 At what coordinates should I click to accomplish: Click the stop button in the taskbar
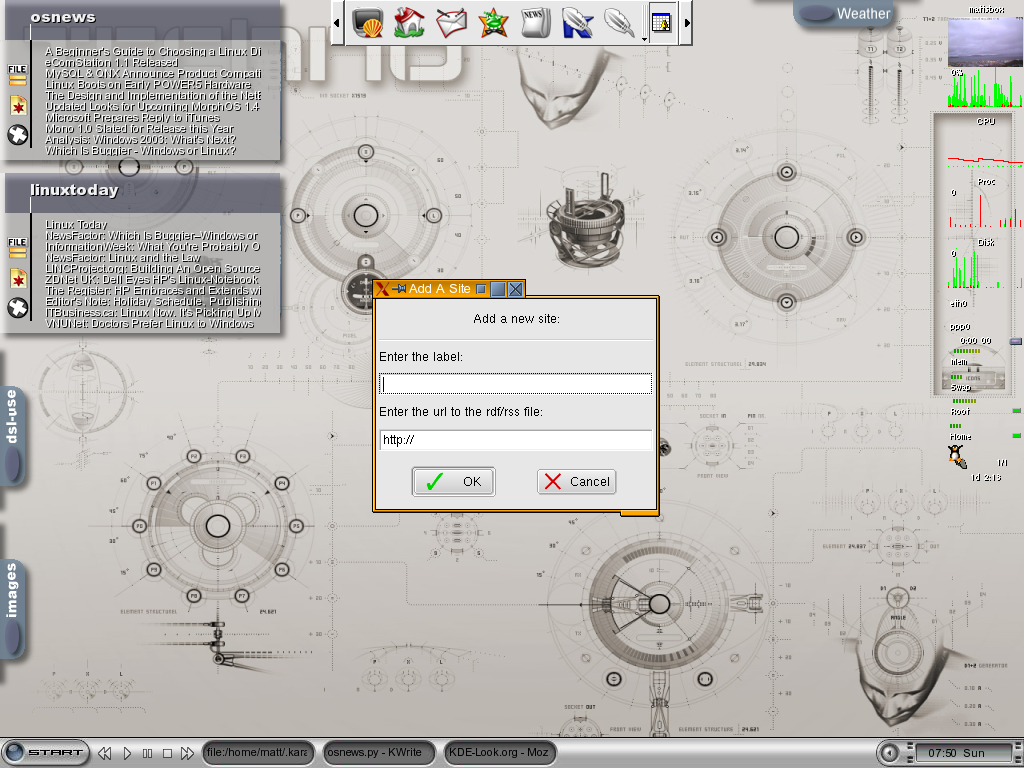[167, 753]
